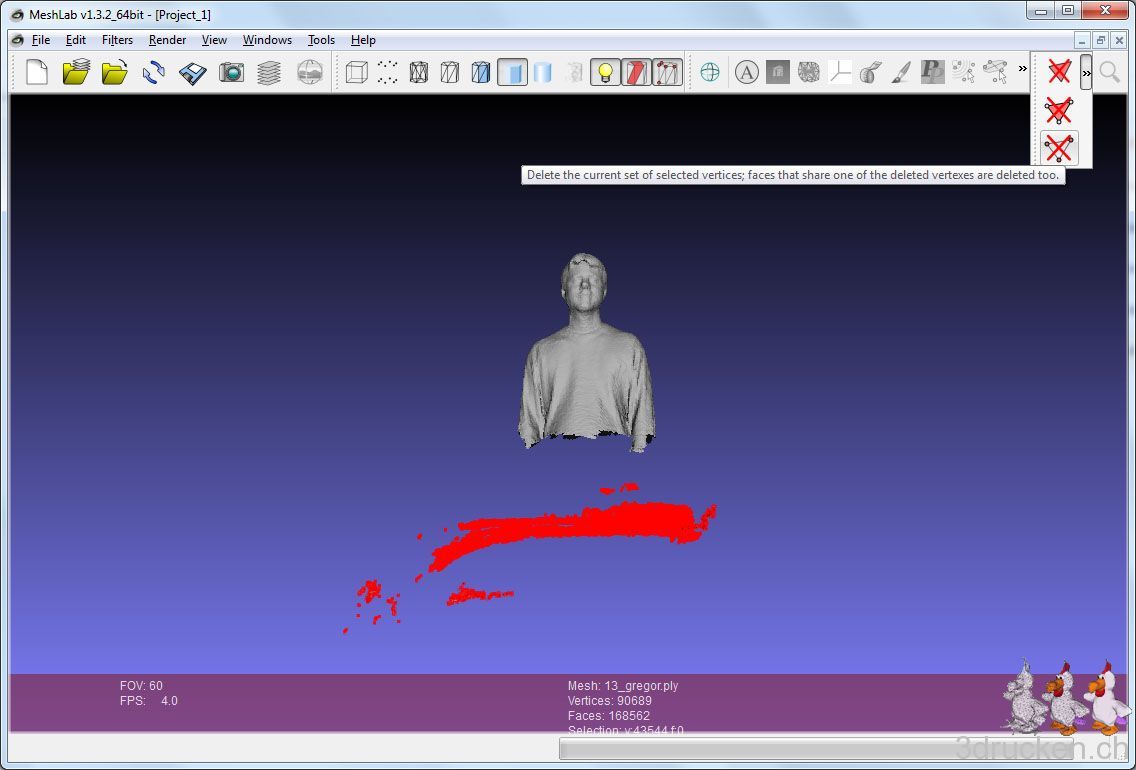
Task: Take a snapshot with the camera icon
Action: (x=232, y=72)
